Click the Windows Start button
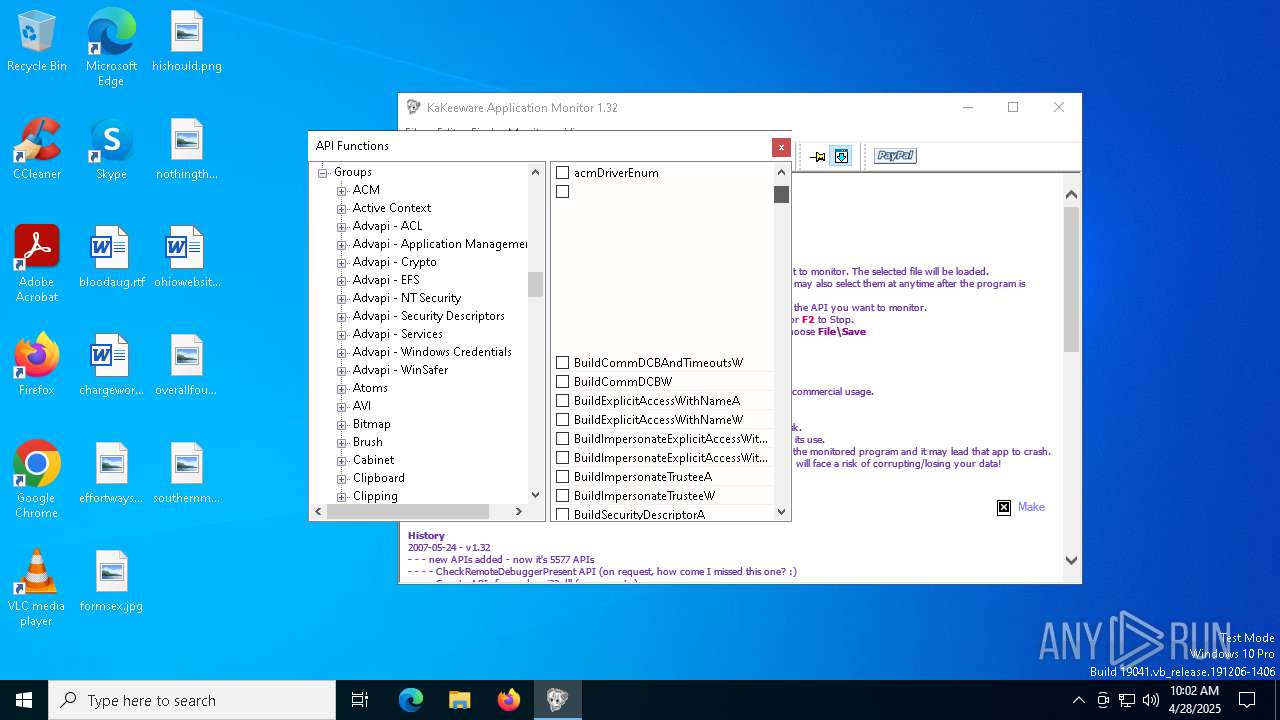Image resolution: width=1280 pixels, height=720 pixels. 24,700
